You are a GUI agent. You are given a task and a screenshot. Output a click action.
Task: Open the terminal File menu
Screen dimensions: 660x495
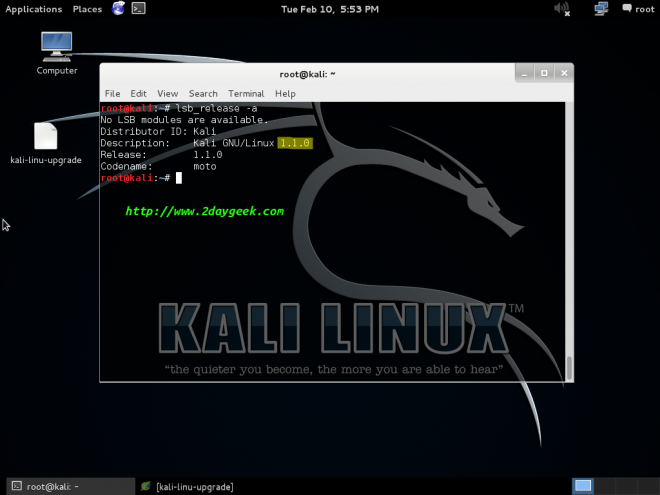pyautogui.click(x=112, y=93)
